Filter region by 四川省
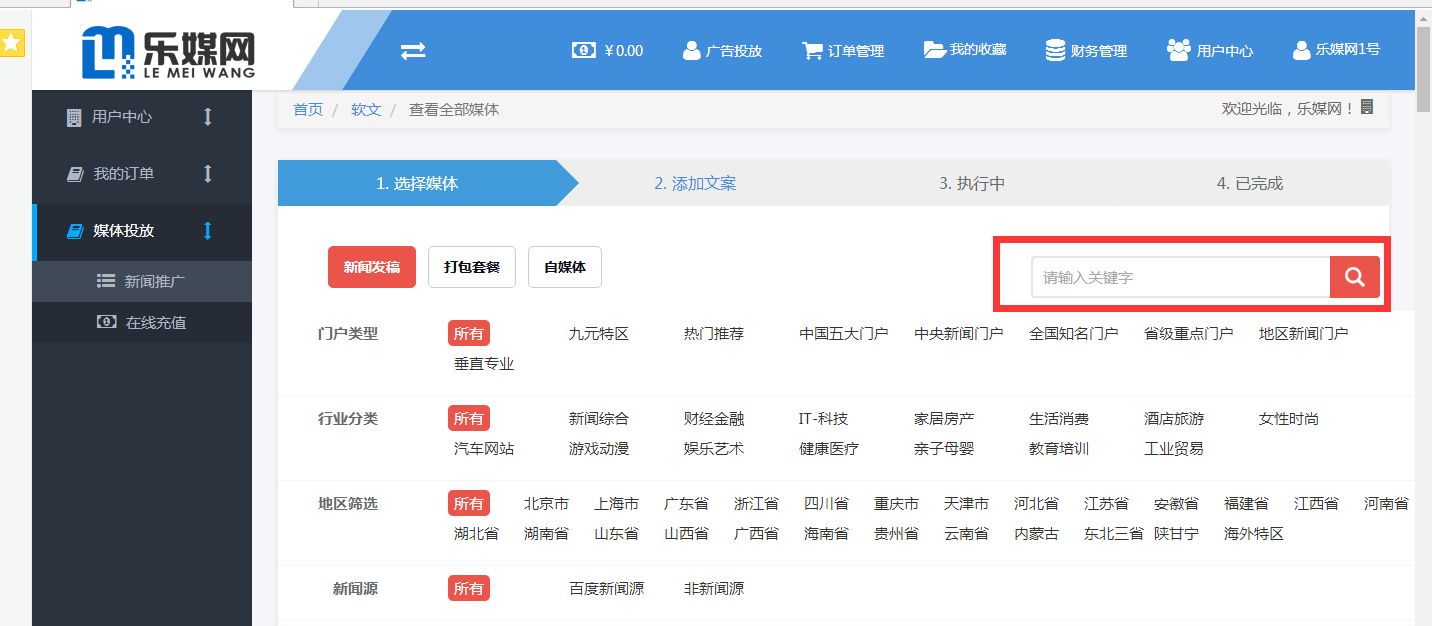 pos(826,504)
